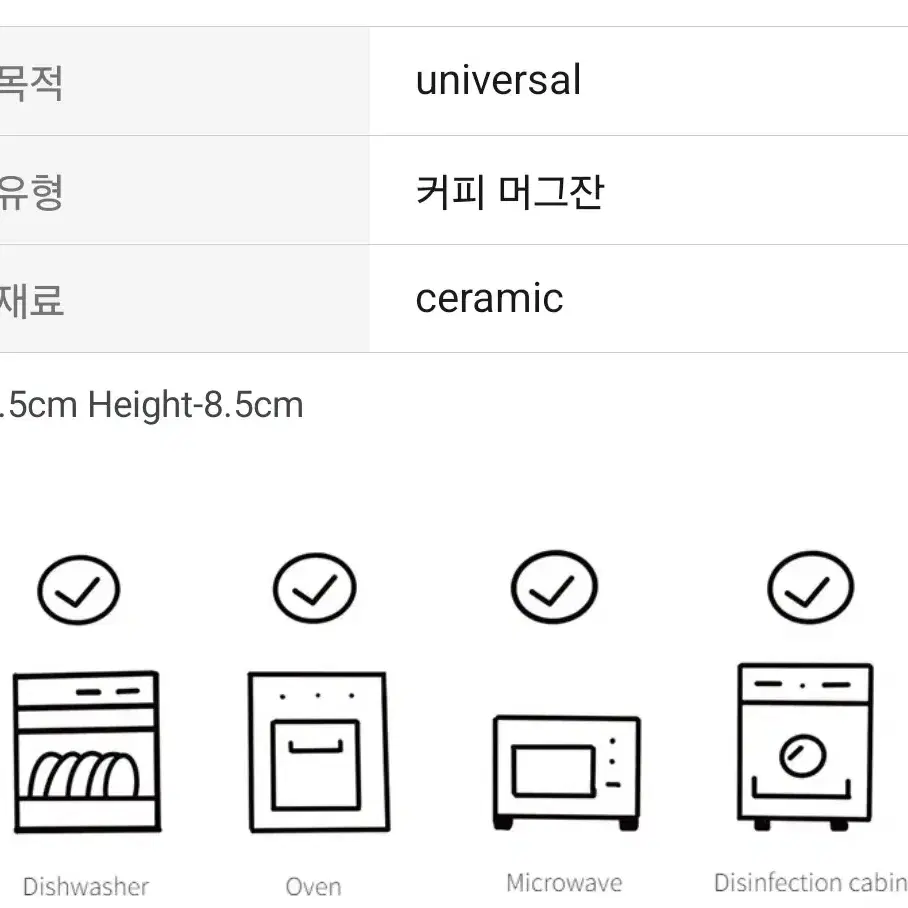Screen dimensions: 908x908
Task: Click the Oven appliance icon
Action: [x=318, y=752]
